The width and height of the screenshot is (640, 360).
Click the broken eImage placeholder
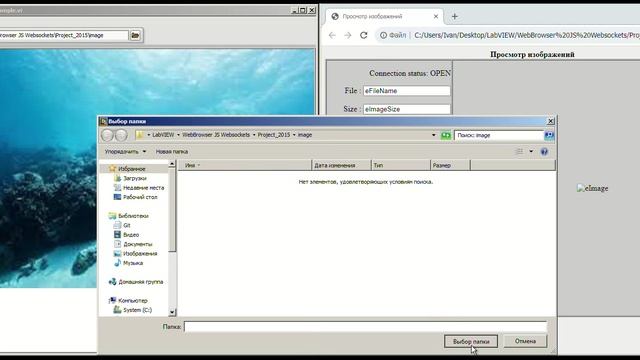[592, 188]
